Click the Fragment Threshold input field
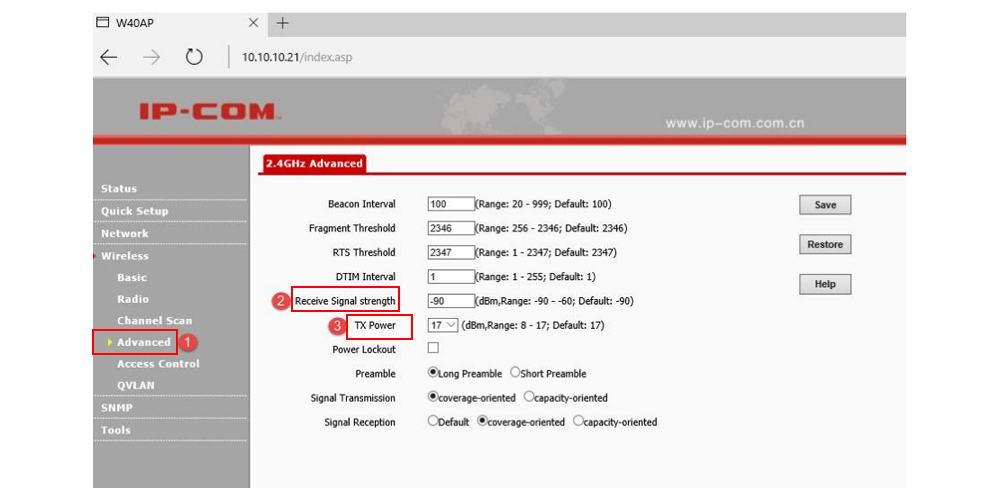Image resolution: width=1000 pixels, height=500 pixels. click(451, 228)
